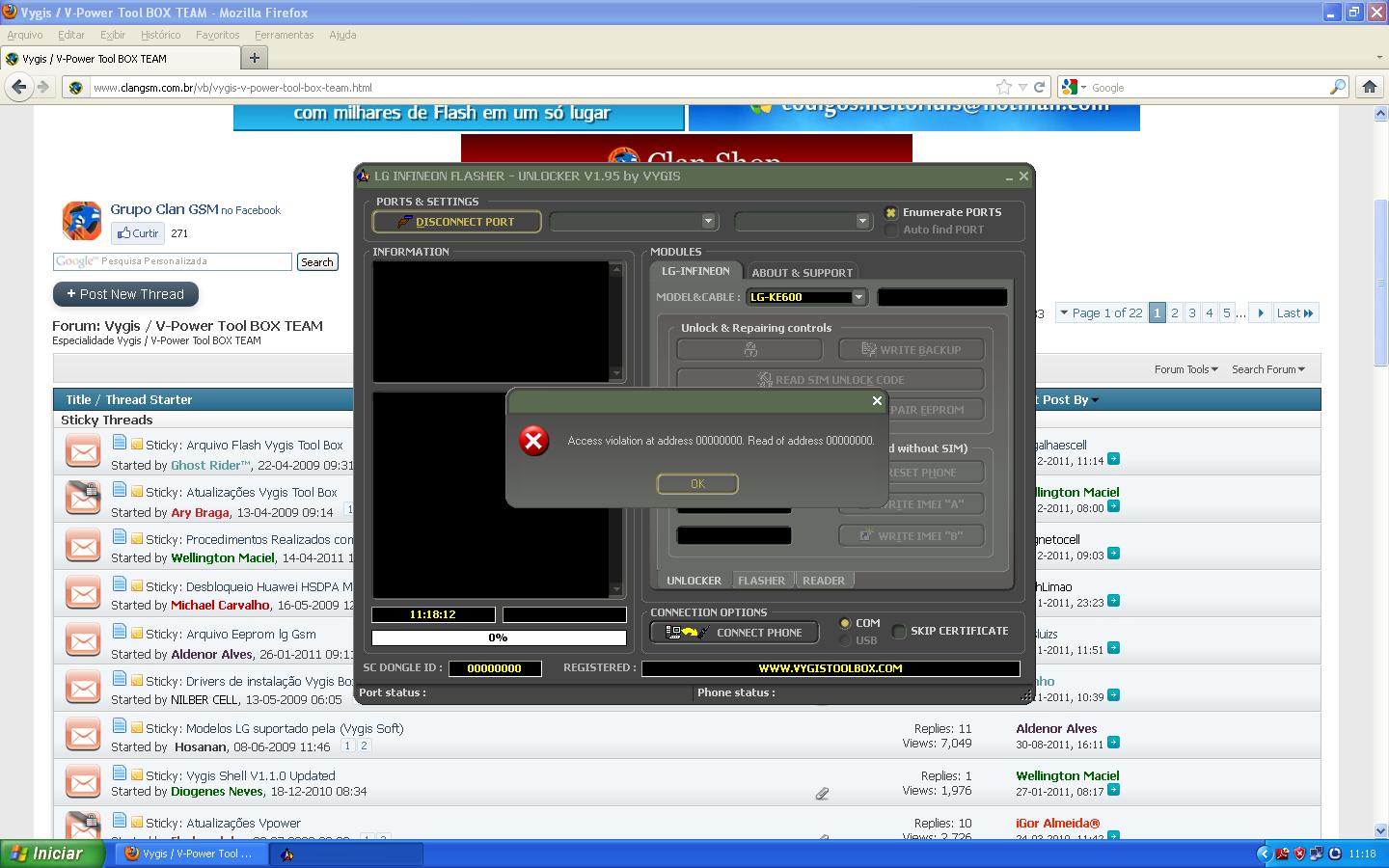
Task: Select the READER bottom tab
Action: [823, 581]
